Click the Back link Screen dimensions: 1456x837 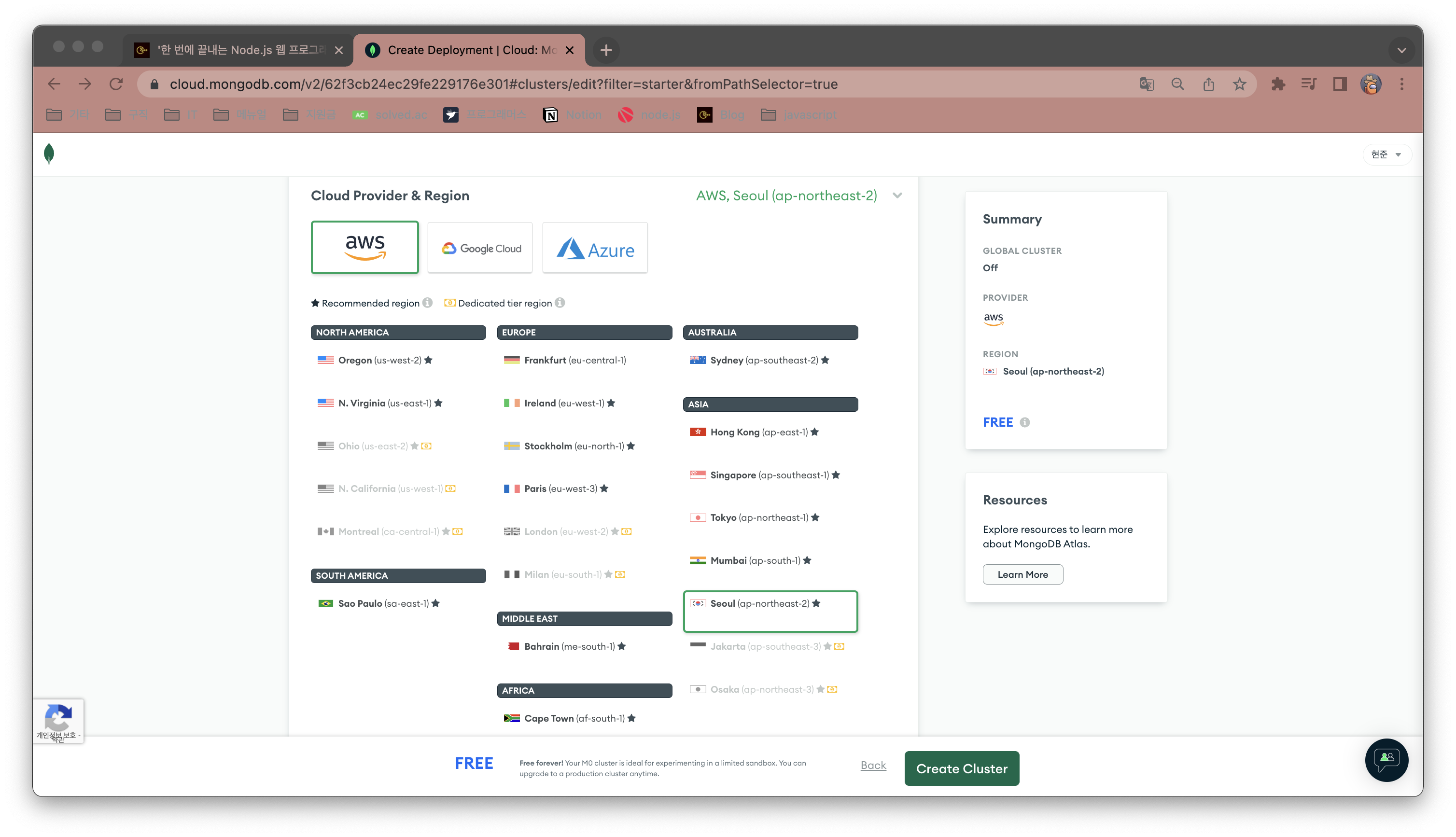tap(873, 765)
